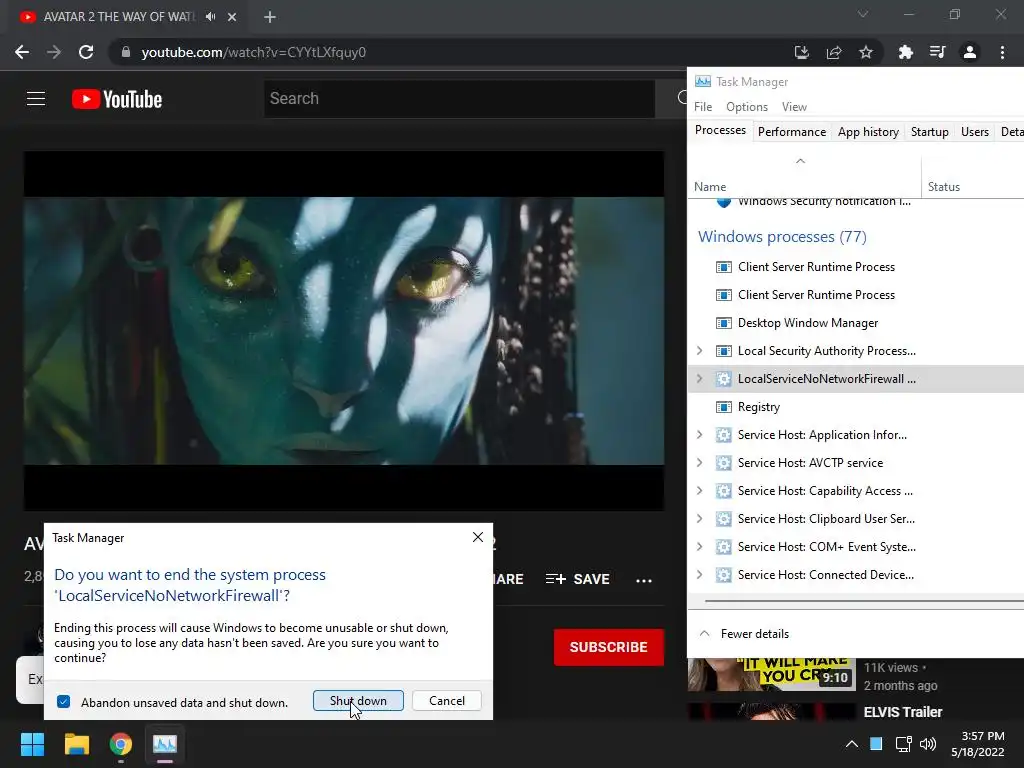This screenshot has width=1024, height=768.
Task: Click SAVE under the video
Action: tap(577, 579)
